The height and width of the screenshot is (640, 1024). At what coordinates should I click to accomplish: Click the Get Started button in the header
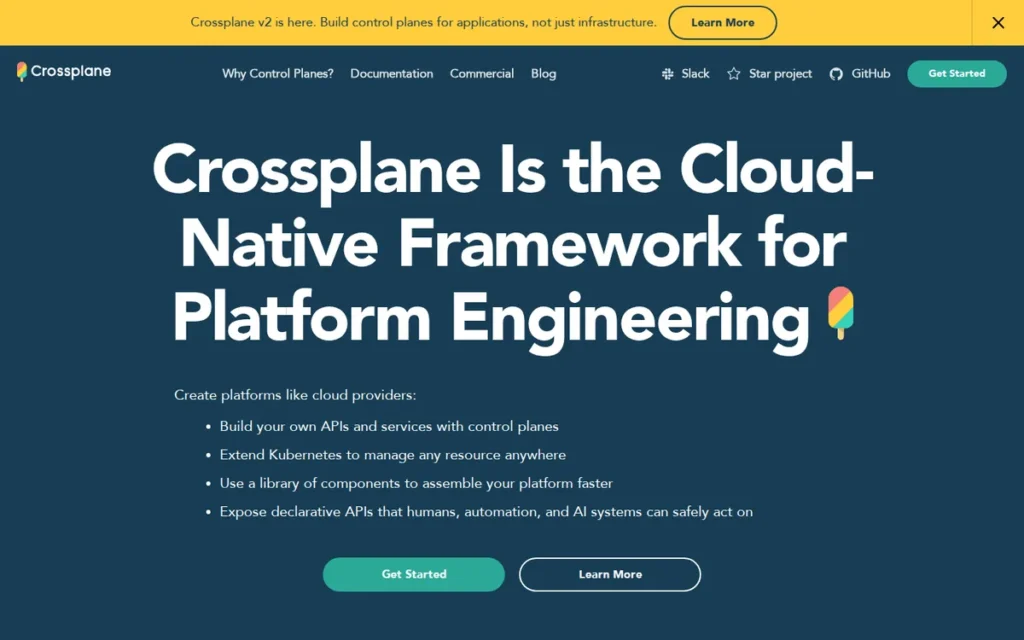click(957, 74)
